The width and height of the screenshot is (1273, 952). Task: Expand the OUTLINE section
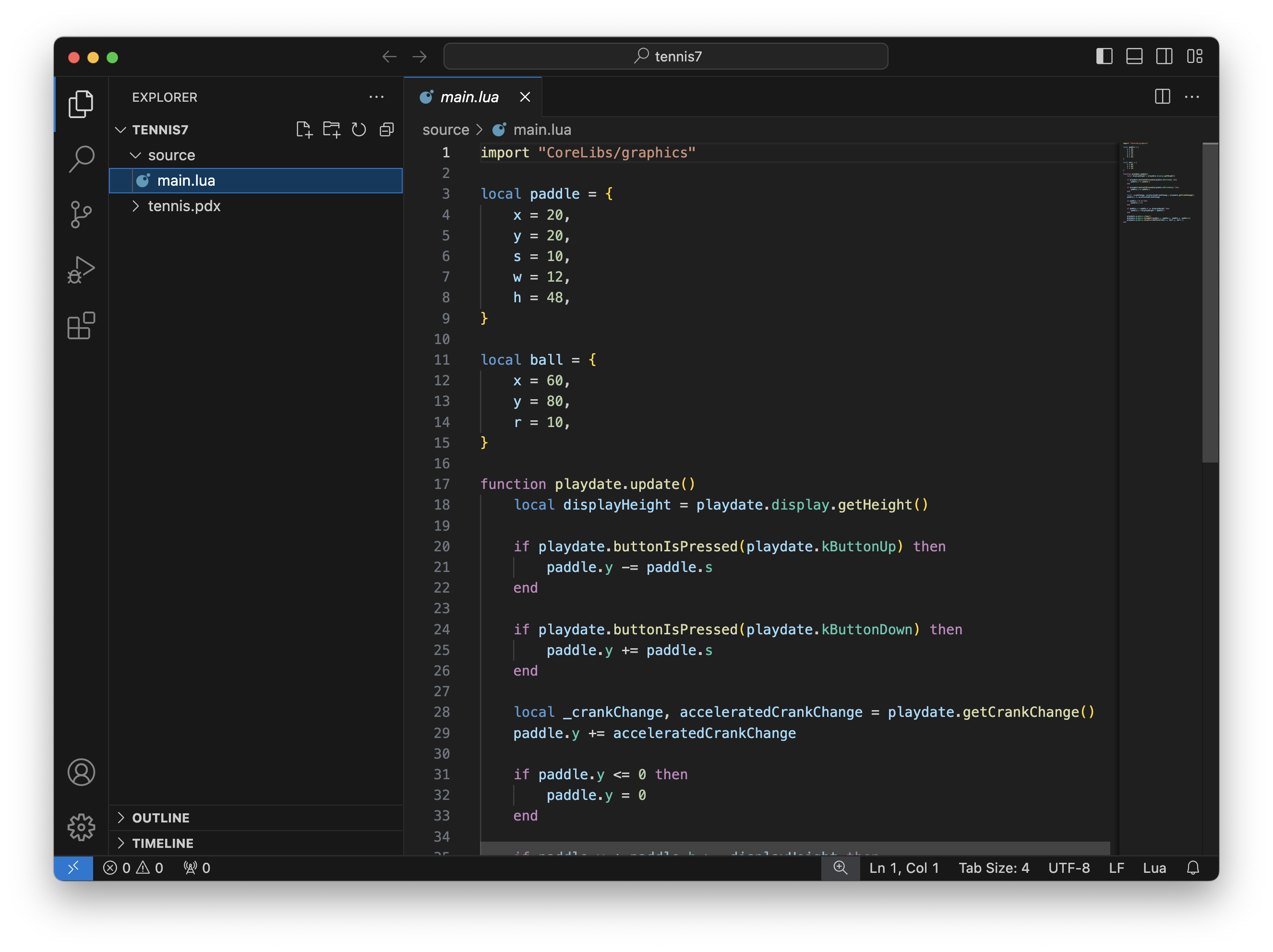(x=255, y=817)
